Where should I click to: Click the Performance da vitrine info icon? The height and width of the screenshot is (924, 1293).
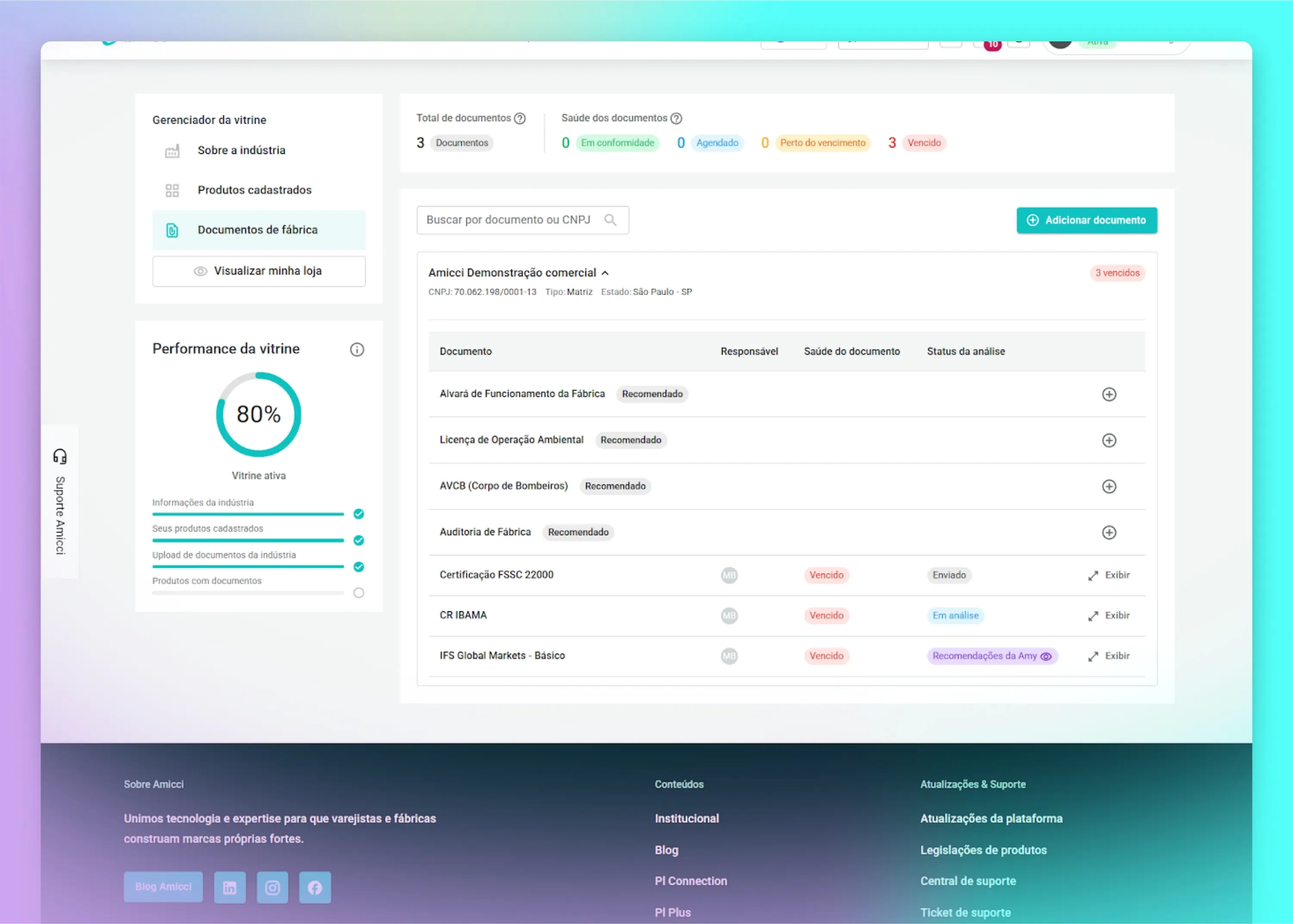point(357,349)
